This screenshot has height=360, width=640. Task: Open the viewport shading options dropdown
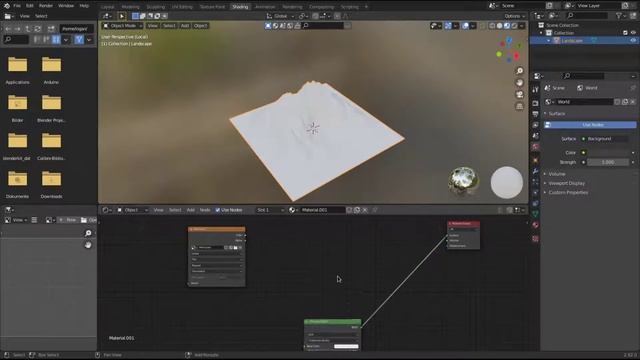522,26
